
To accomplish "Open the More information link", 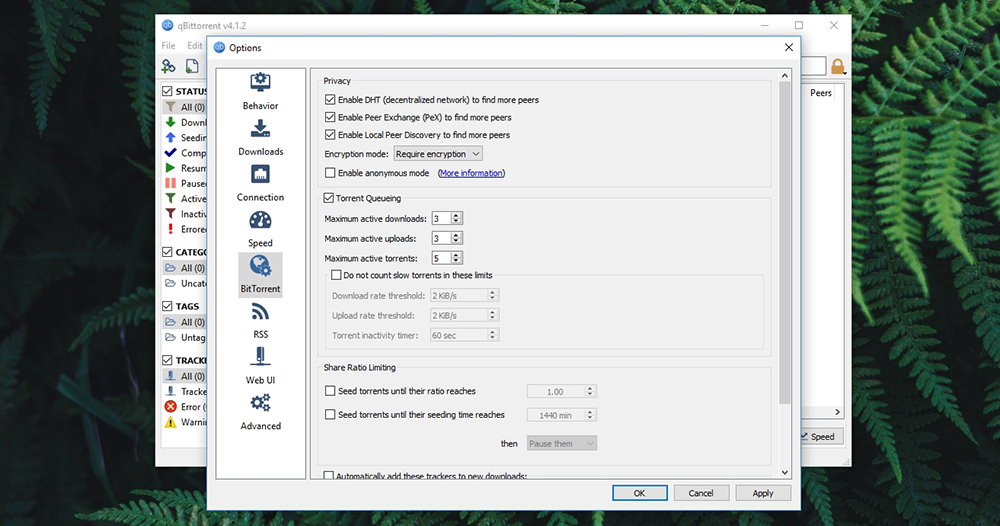I will 471,173.
